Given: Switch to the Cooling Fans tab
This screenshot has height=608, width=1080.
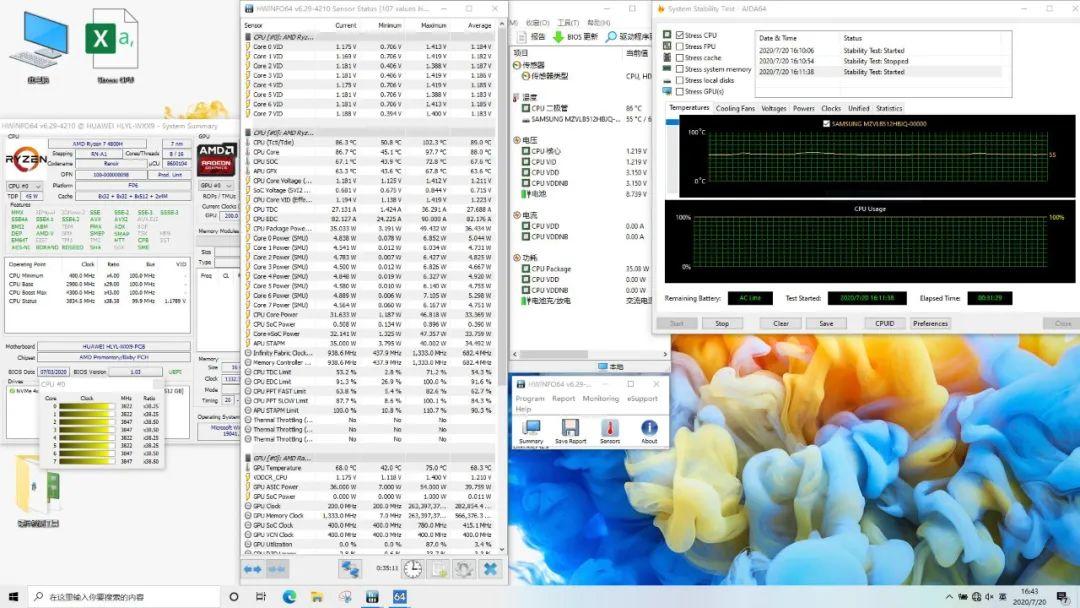Looking at the screenshot, I should coord(735,108).
